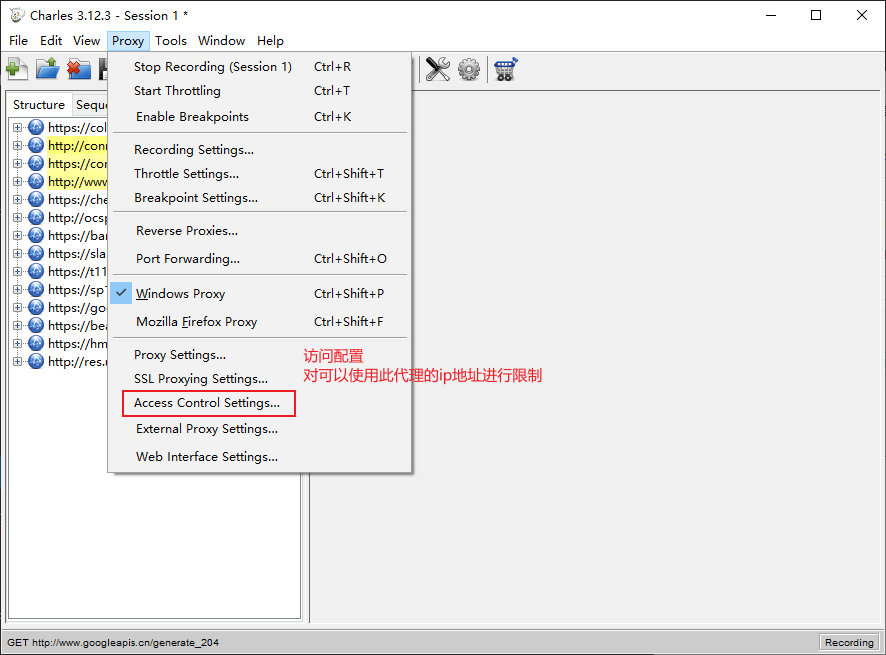Click the Open Session folder icon
Screen dimensions: 886x655
pos(47,69)
